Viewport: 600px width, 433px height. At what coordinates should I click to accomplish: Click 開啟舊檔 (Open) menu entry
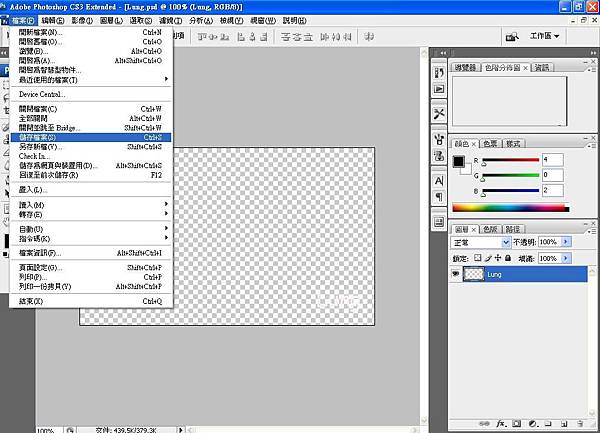[x=91, y=42]
